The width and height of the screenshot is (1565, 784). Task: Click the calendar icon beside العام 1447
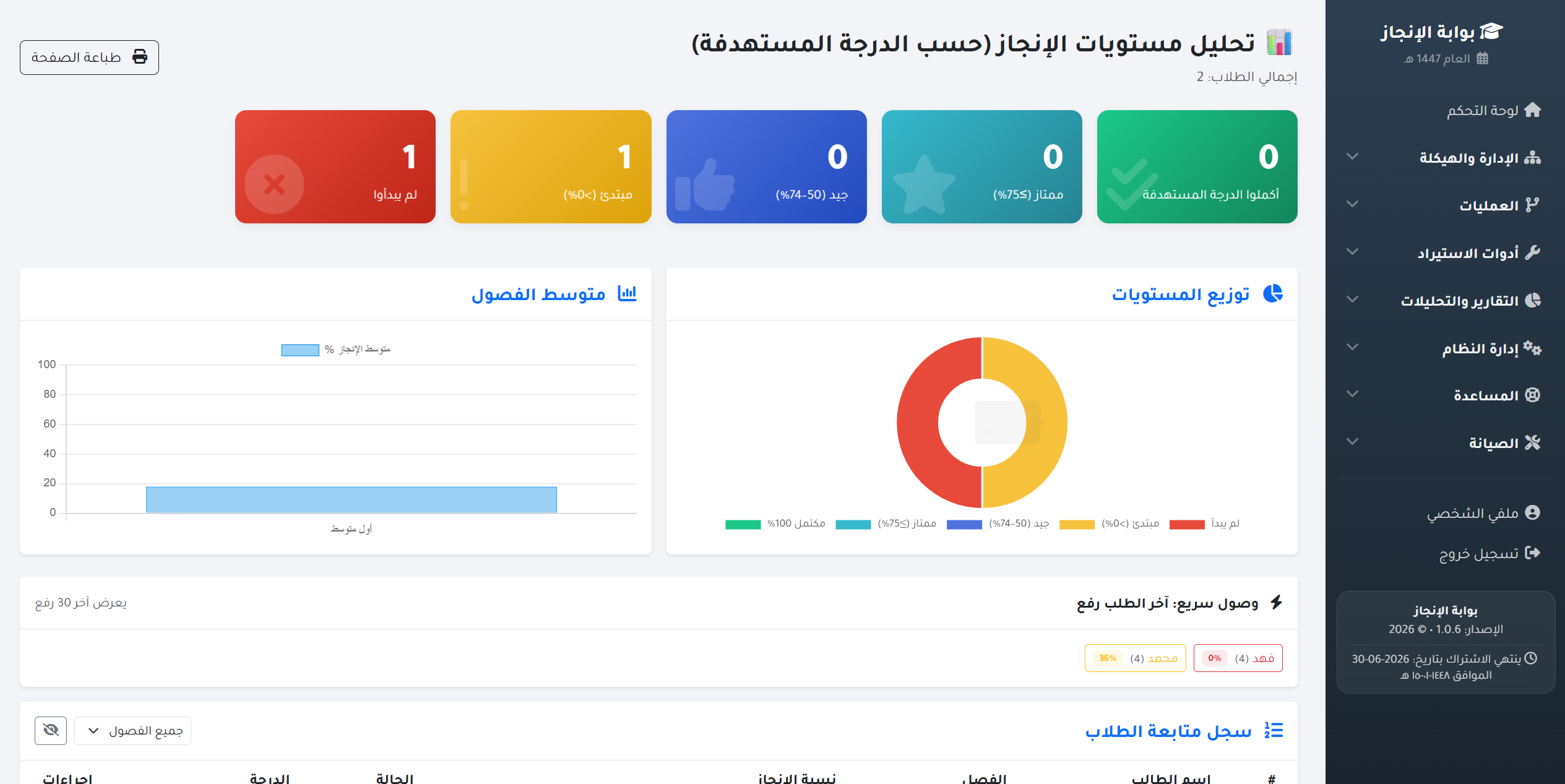[x=1482, y=58]
